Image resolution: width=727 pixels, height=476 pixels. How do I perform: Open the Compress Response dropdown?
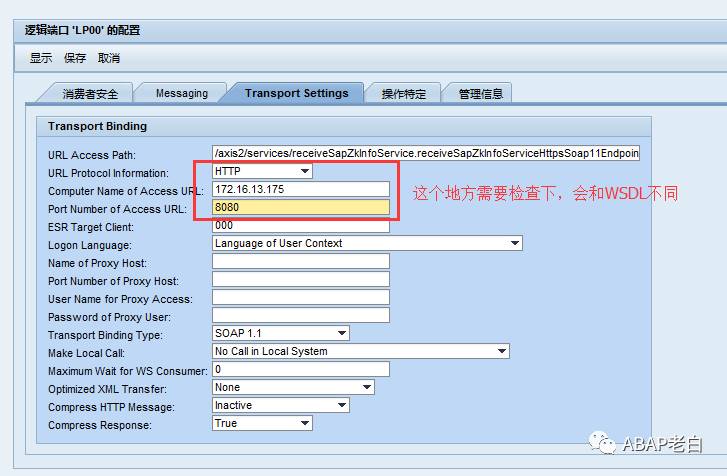262,423
